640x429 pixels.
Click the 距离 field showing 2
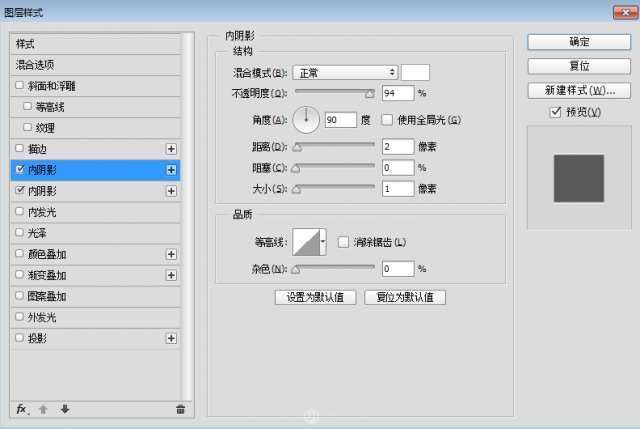tap(398, 147)
